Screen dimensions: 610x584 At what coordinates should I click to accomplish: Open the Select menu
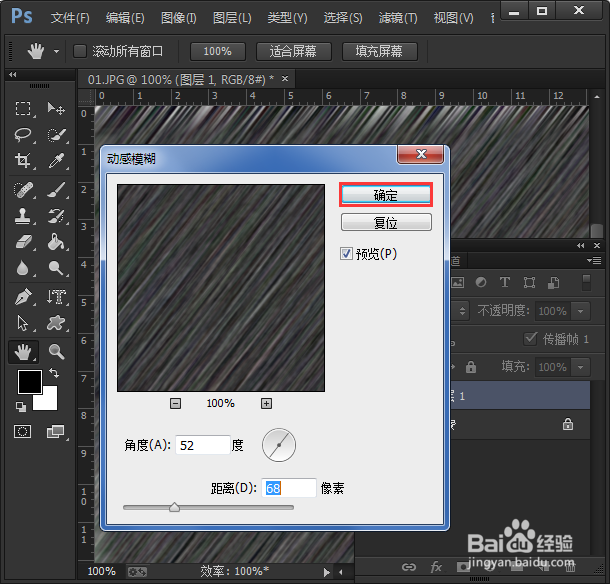point(343,18)
